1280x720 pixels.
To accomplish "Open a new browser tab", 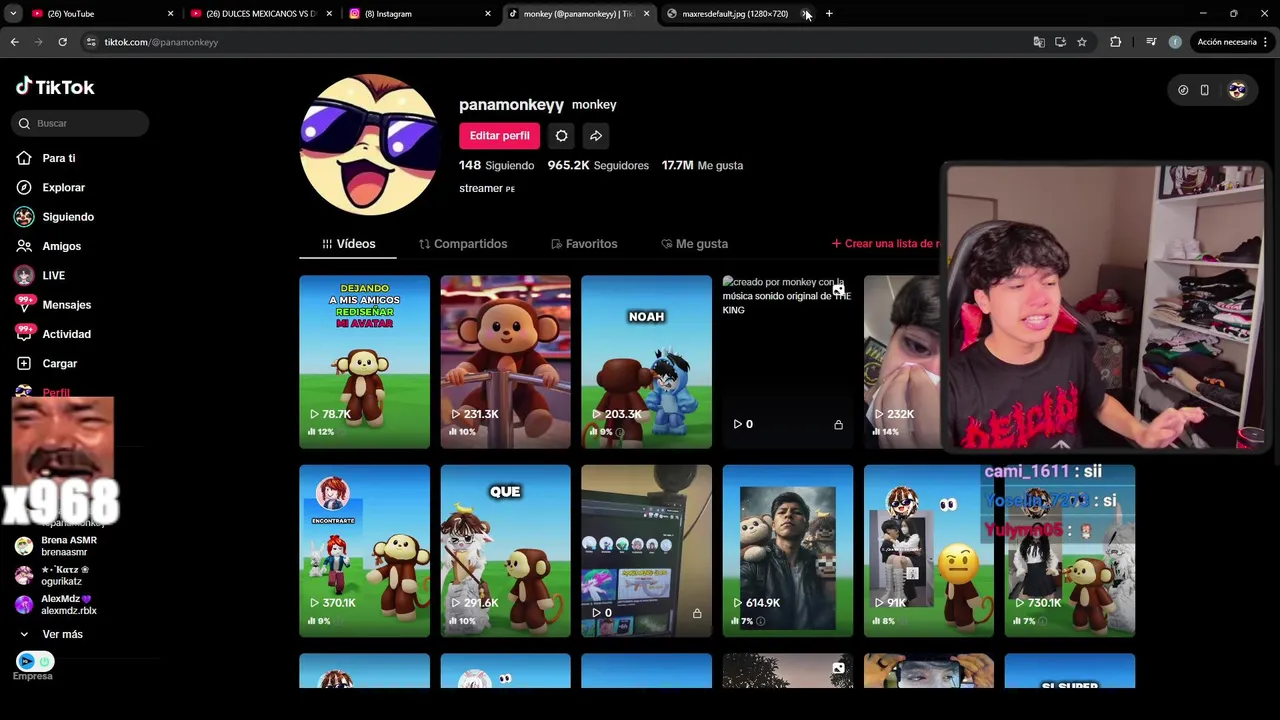I will coord(829,14).
